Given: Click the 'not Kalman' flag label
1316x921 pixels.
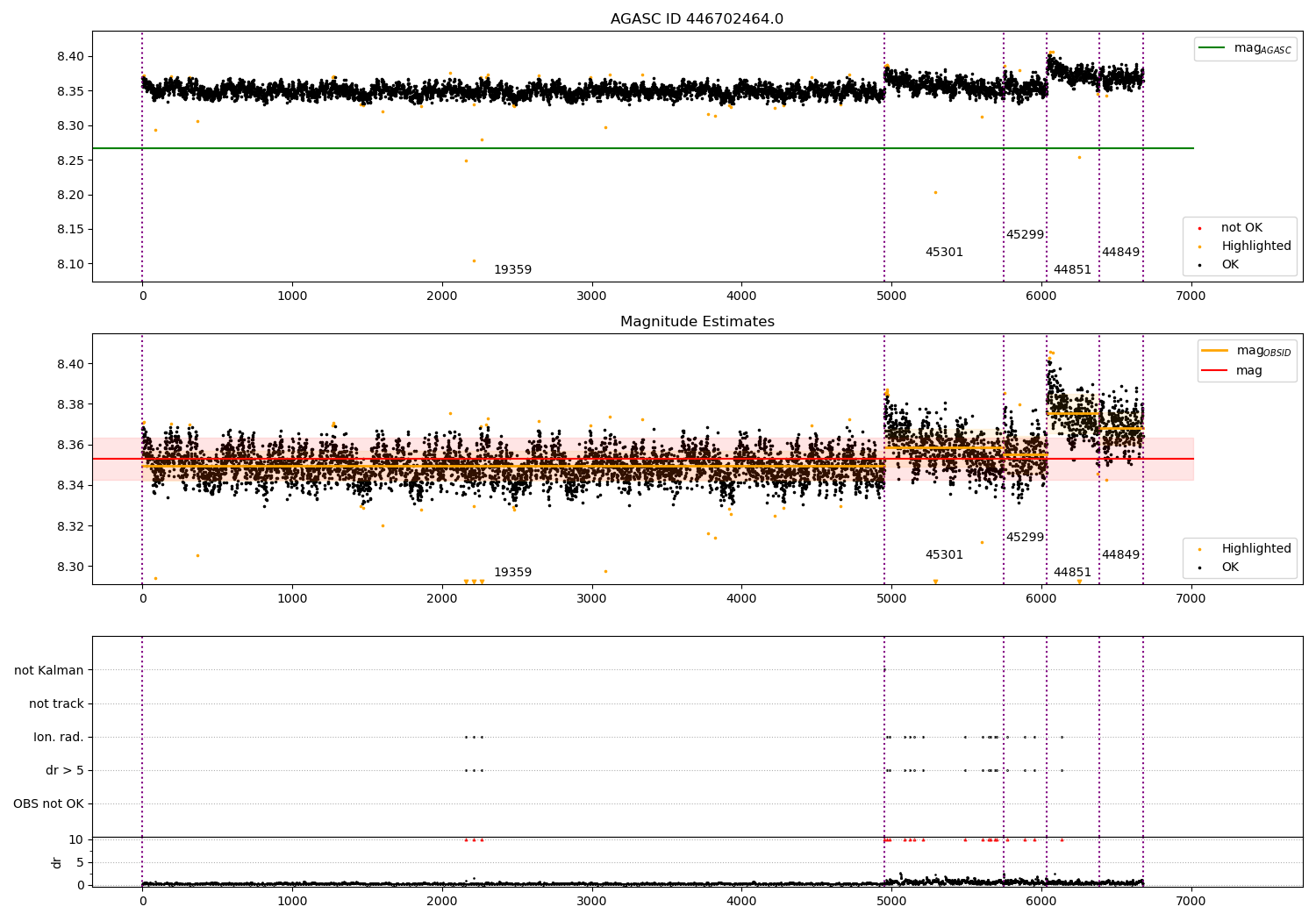Looking at the screenshot, I should pos(49,671).
